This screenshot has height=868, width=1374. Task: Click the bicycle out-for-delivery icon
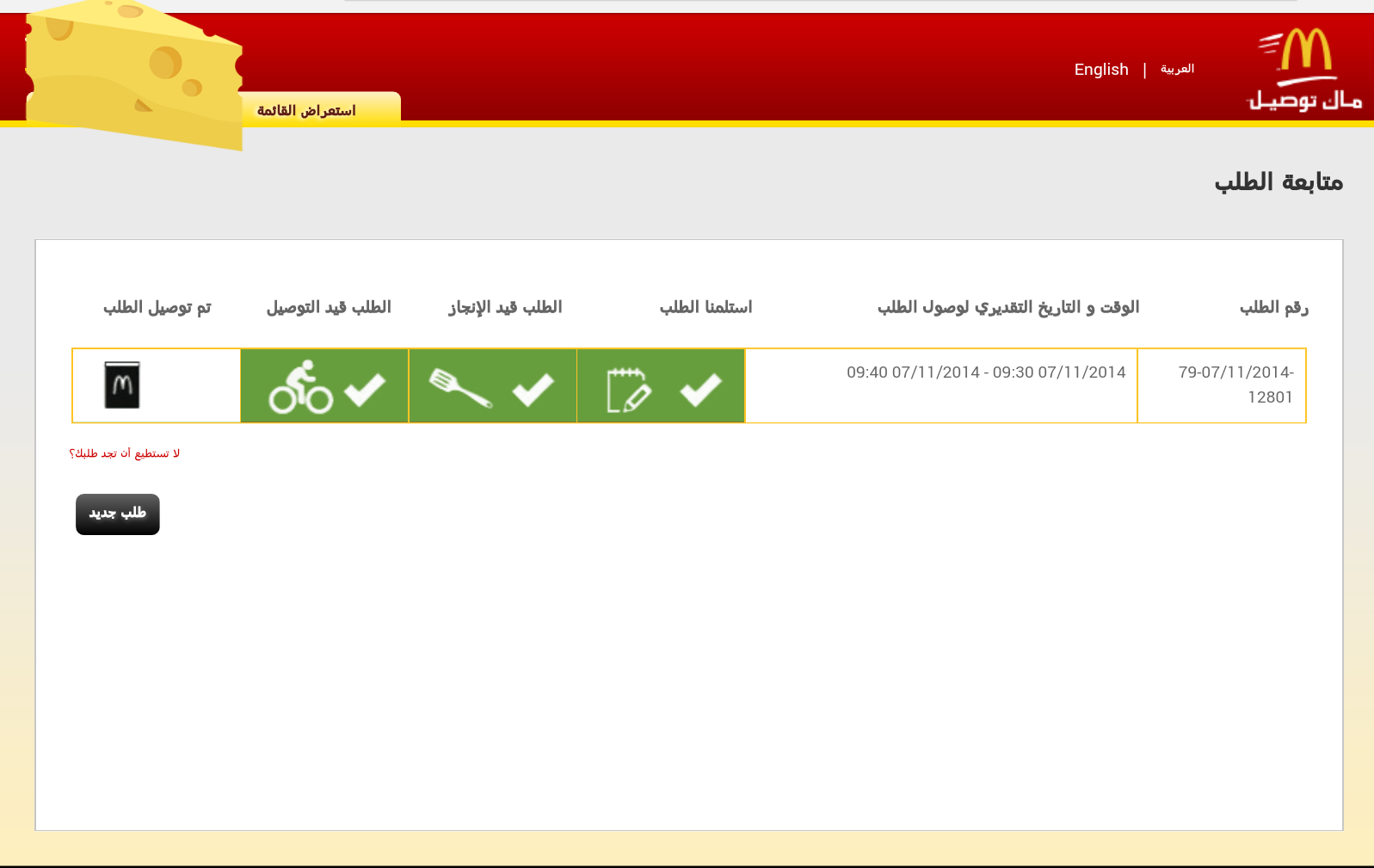coord(300,387)
